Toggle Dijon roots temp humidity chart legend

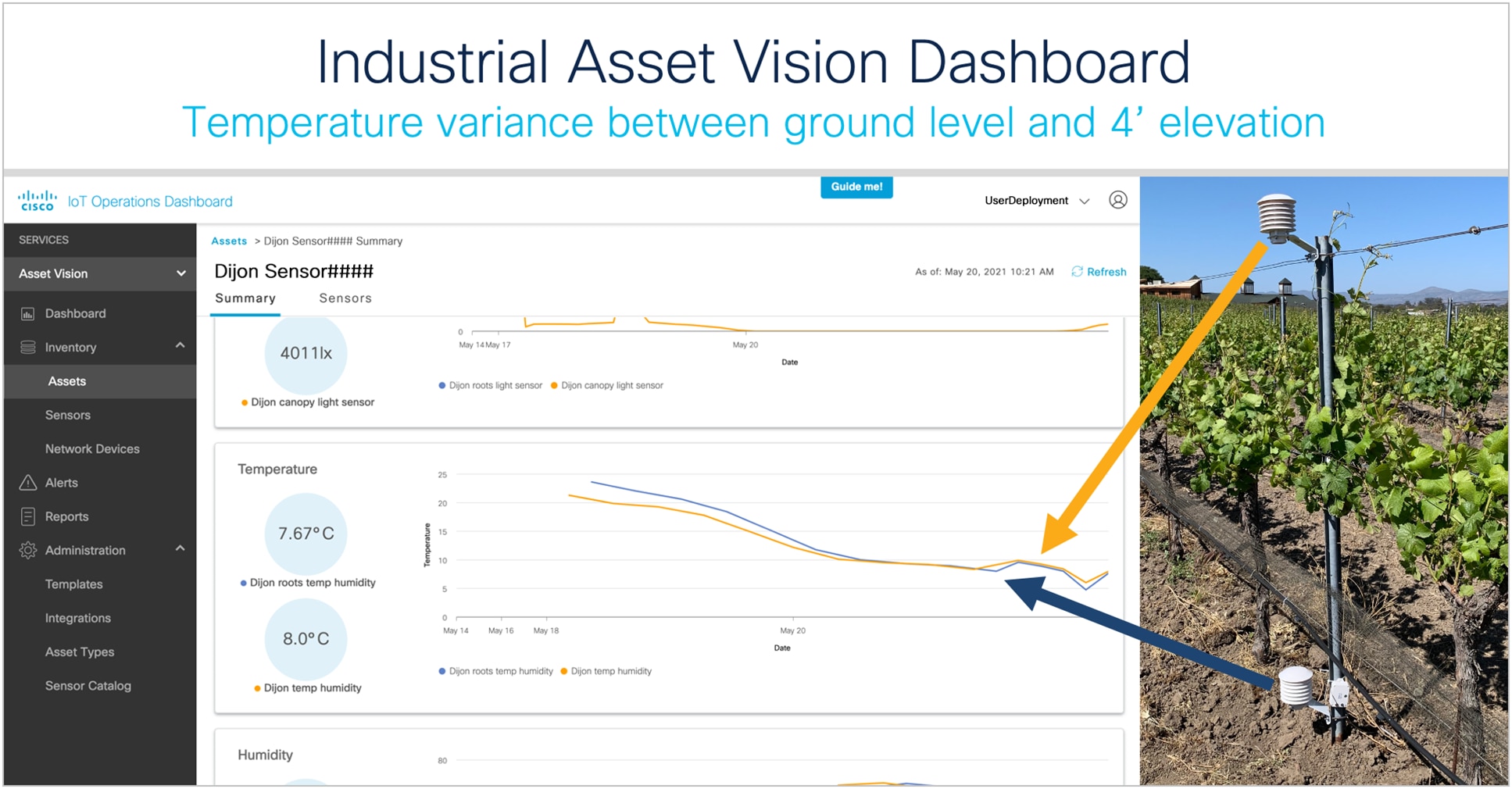[496, 671]
